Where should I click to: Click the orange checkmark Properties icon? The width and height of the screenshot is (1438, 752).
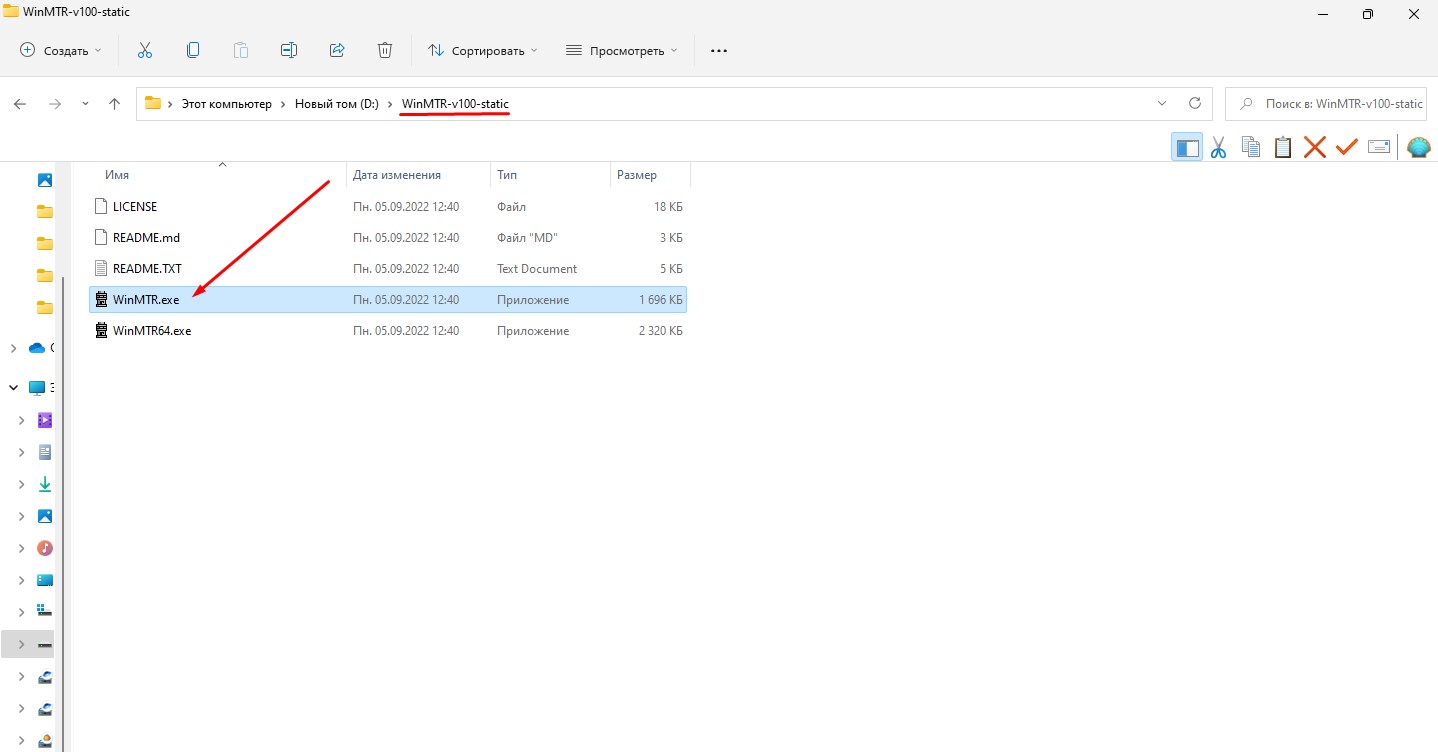[x=1347, y=148]
